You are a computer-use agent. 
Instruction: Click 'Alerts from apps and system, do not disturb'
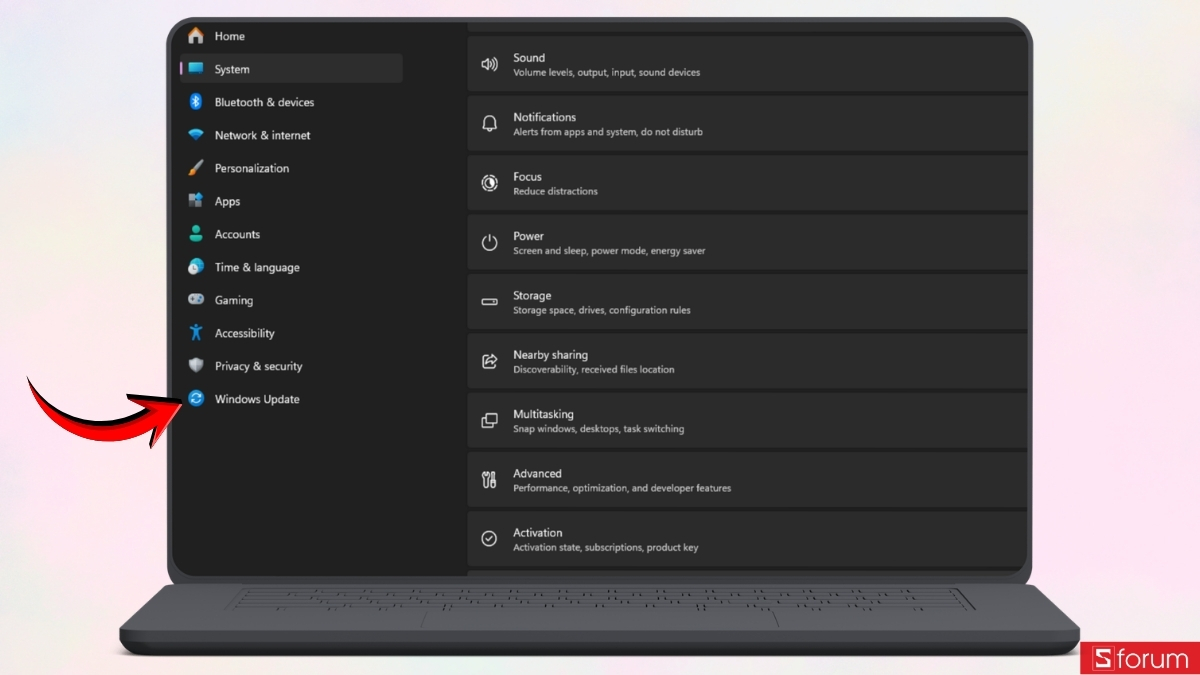pos(608,132)
